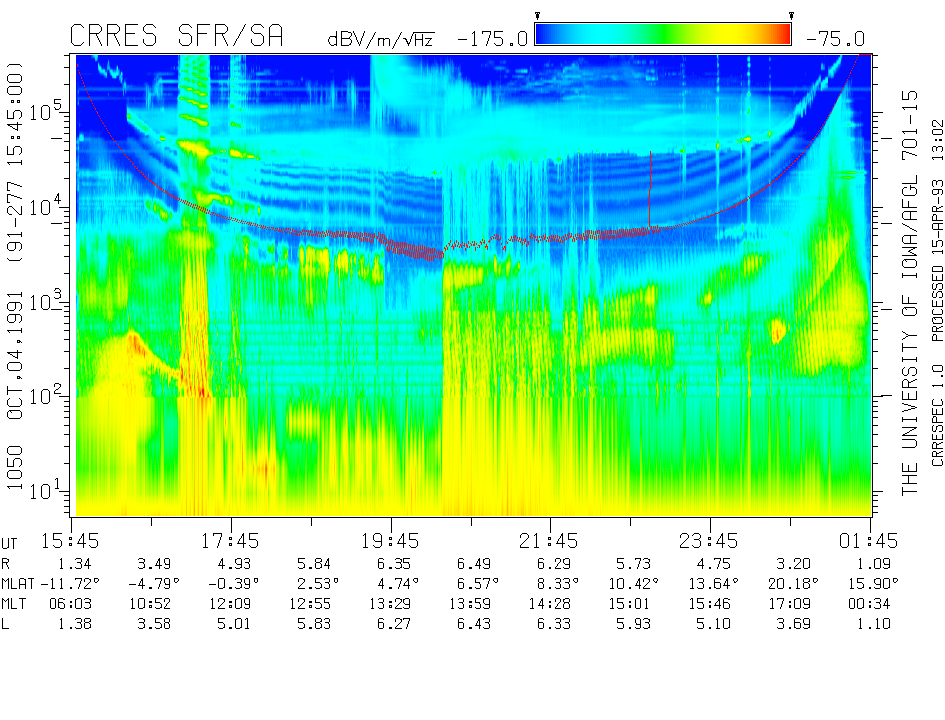The image size is (945, 720).
Task: Click the 17:45 UT time label
Action: tap(231, 541)
